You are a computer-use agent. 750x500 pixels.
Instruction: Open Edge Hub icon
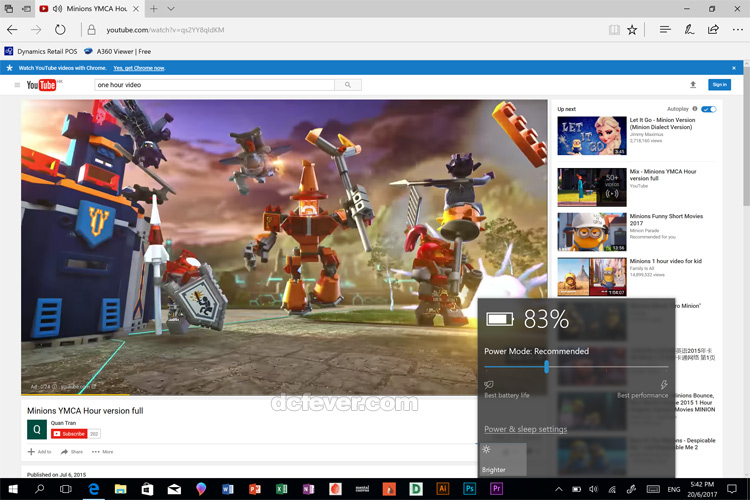(665, 30)
